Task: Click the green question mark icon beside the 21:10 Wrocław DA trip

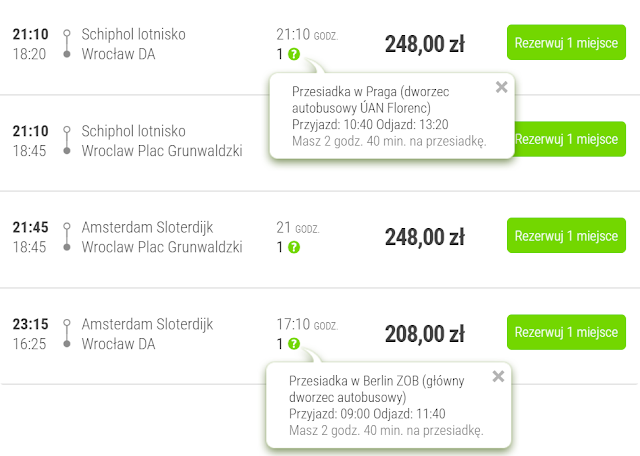Action: coord(293,54)
